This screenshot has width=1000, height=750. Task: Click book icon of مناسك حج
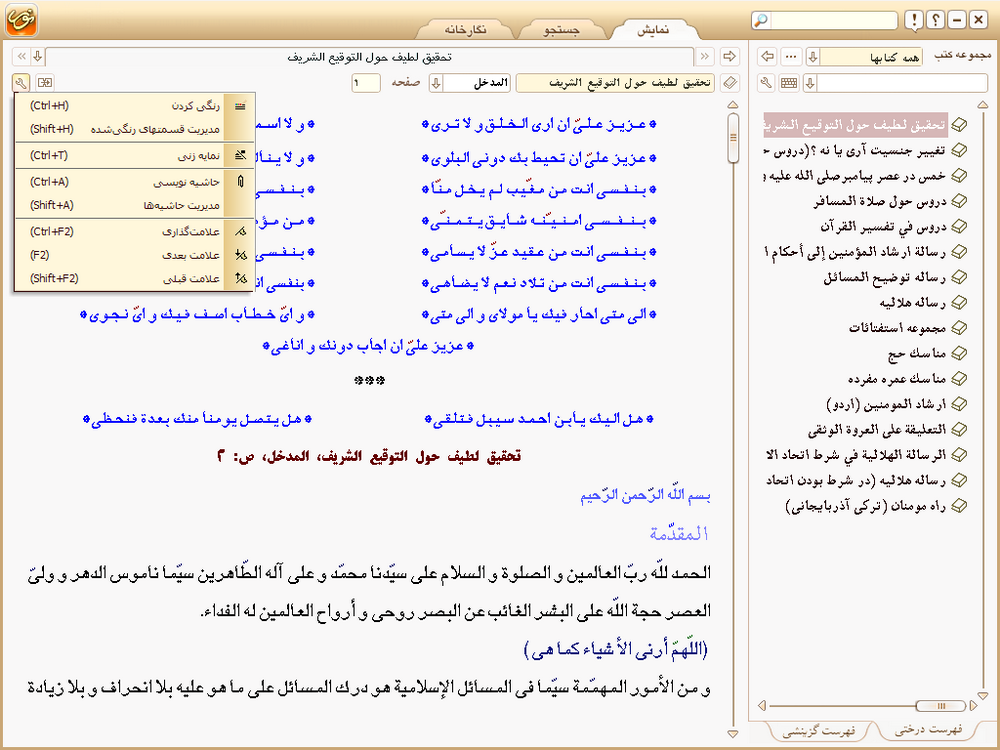(959, 353)
